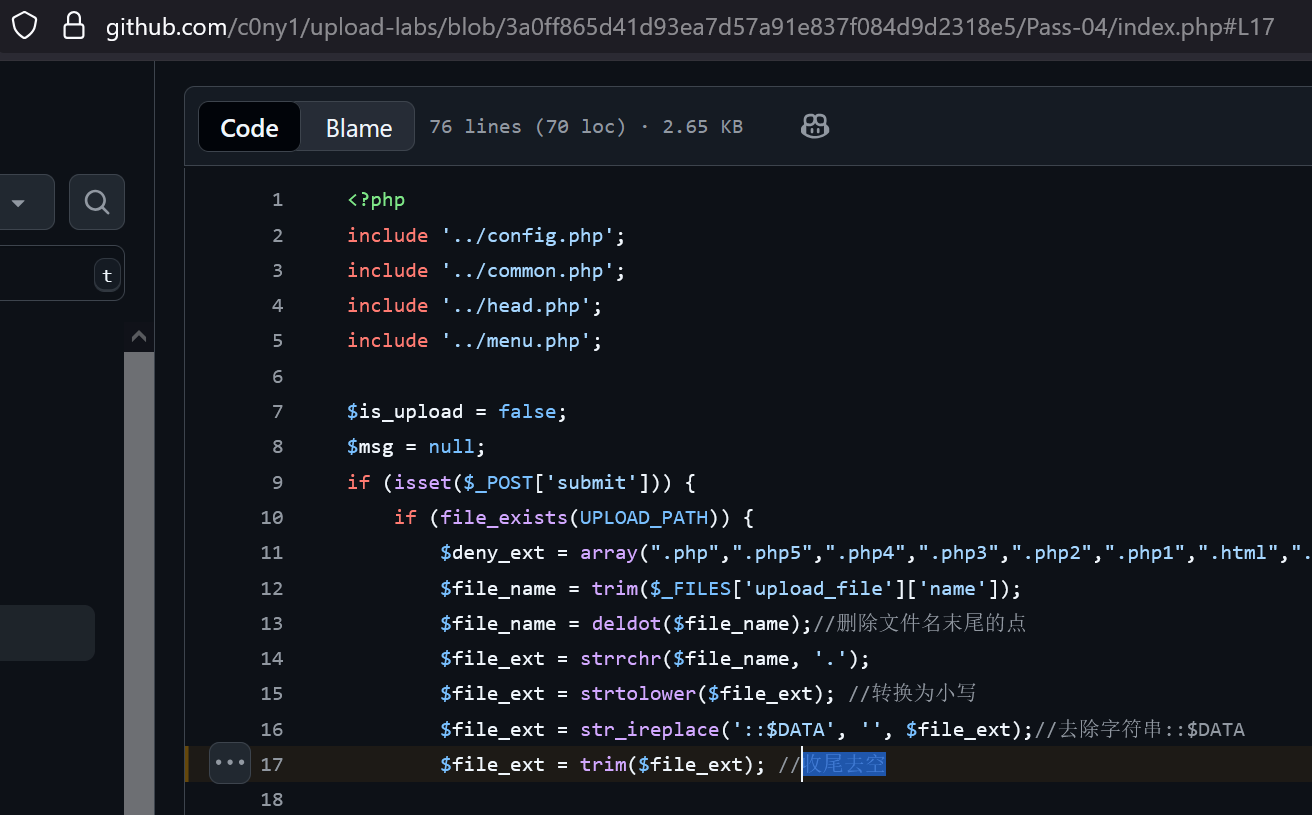
Task: Click line number 11 in the gutter
Action: [272, 553]
